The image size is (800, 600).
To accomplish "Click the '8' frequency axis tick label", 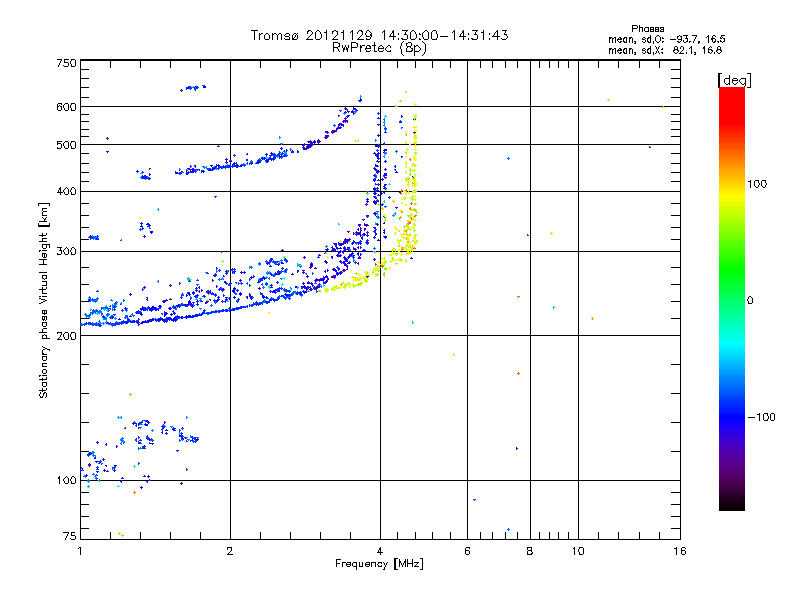I will tap(530, 551).
